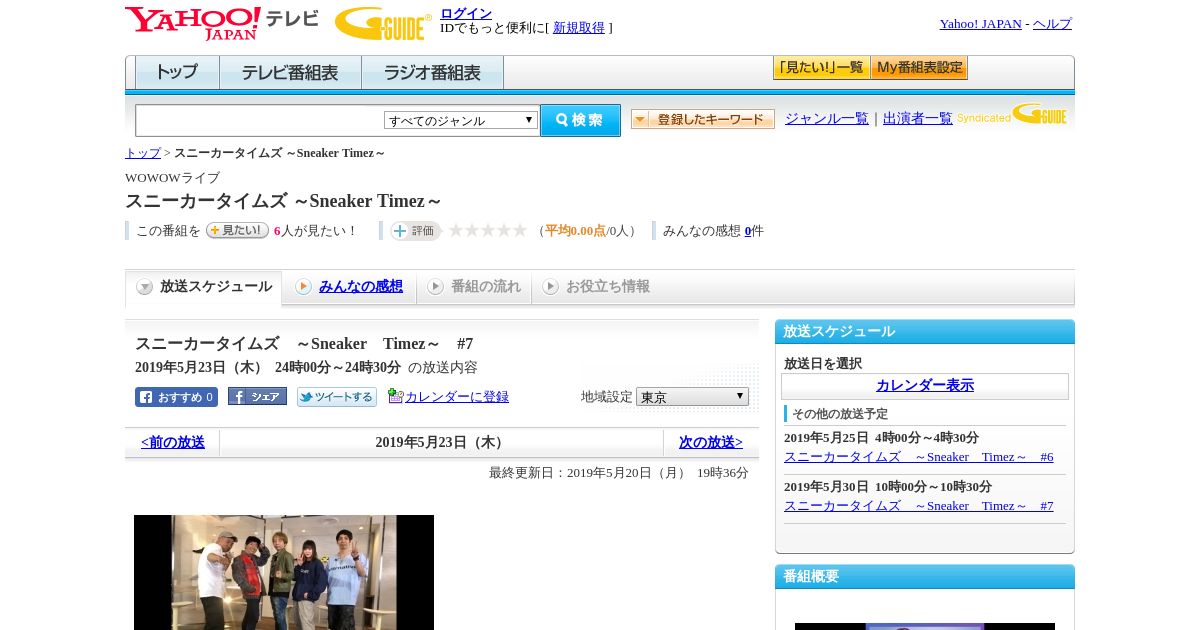1200x630 pixels.
Task: Select the テレビ番組表 tab
Action: (290, 73)
